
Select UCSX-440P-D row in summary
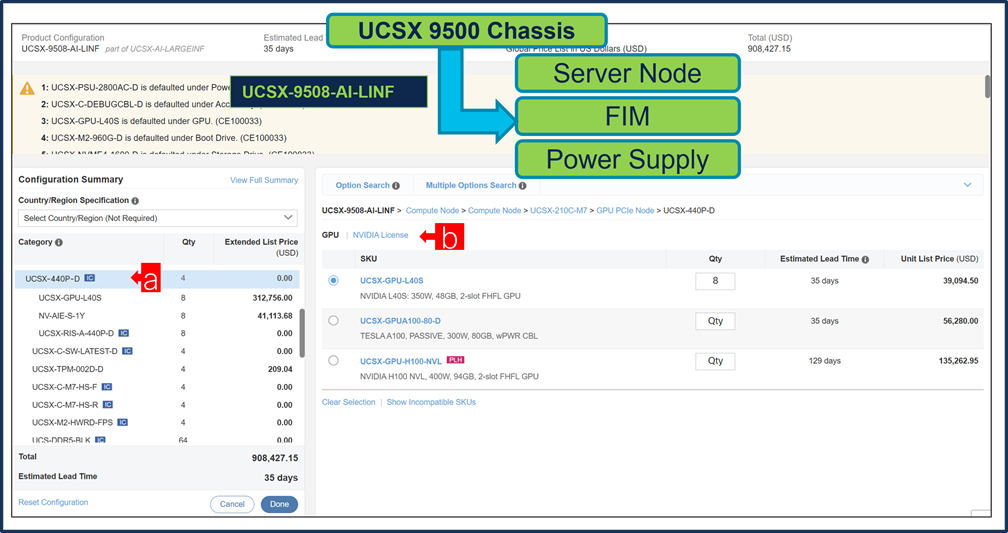coord(157,279)
